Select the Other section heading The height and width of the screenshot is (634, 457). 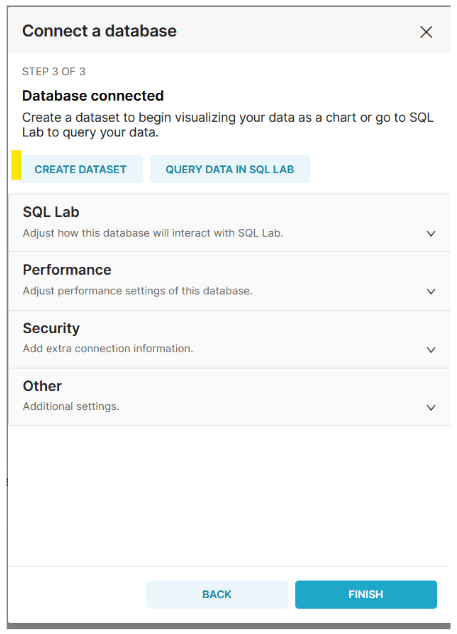tap(42, 386)
